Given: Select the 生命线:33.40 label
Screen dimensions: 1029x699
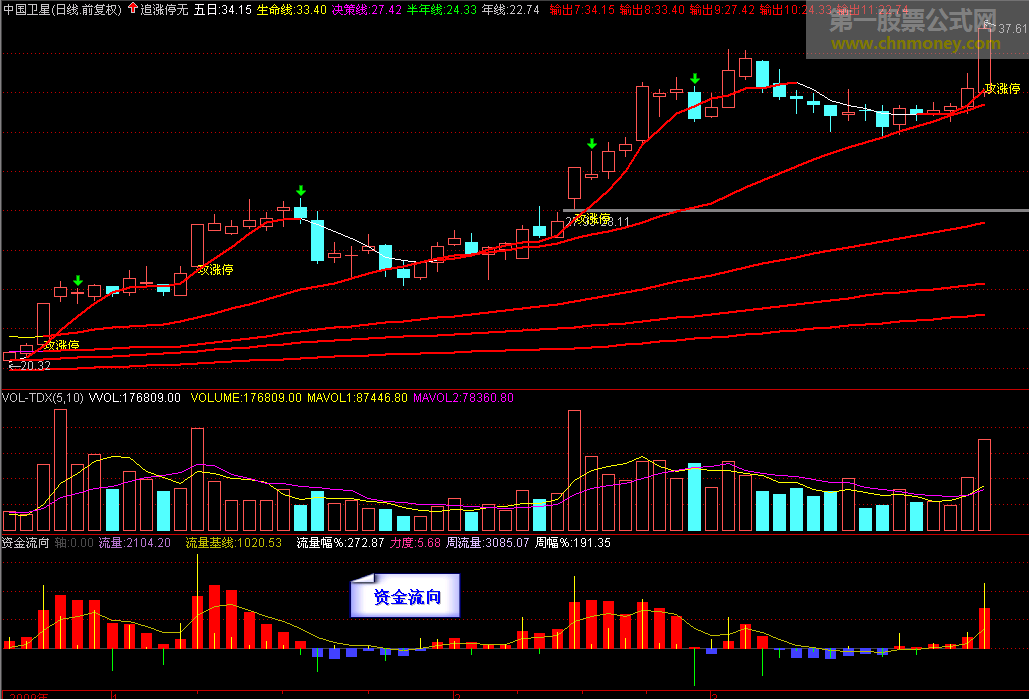Looking at the screenshot, I should [x=291, y=10].
